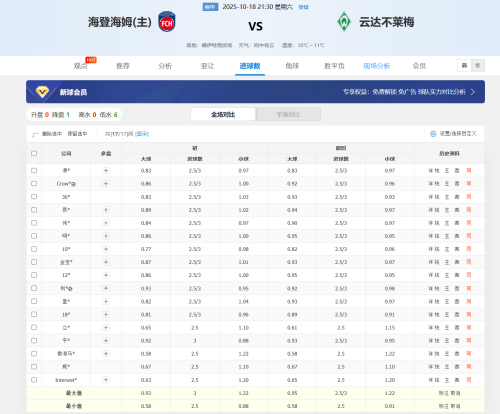Open the member banner right chevron arrow
500x414 pixels.
pos(473,92)
